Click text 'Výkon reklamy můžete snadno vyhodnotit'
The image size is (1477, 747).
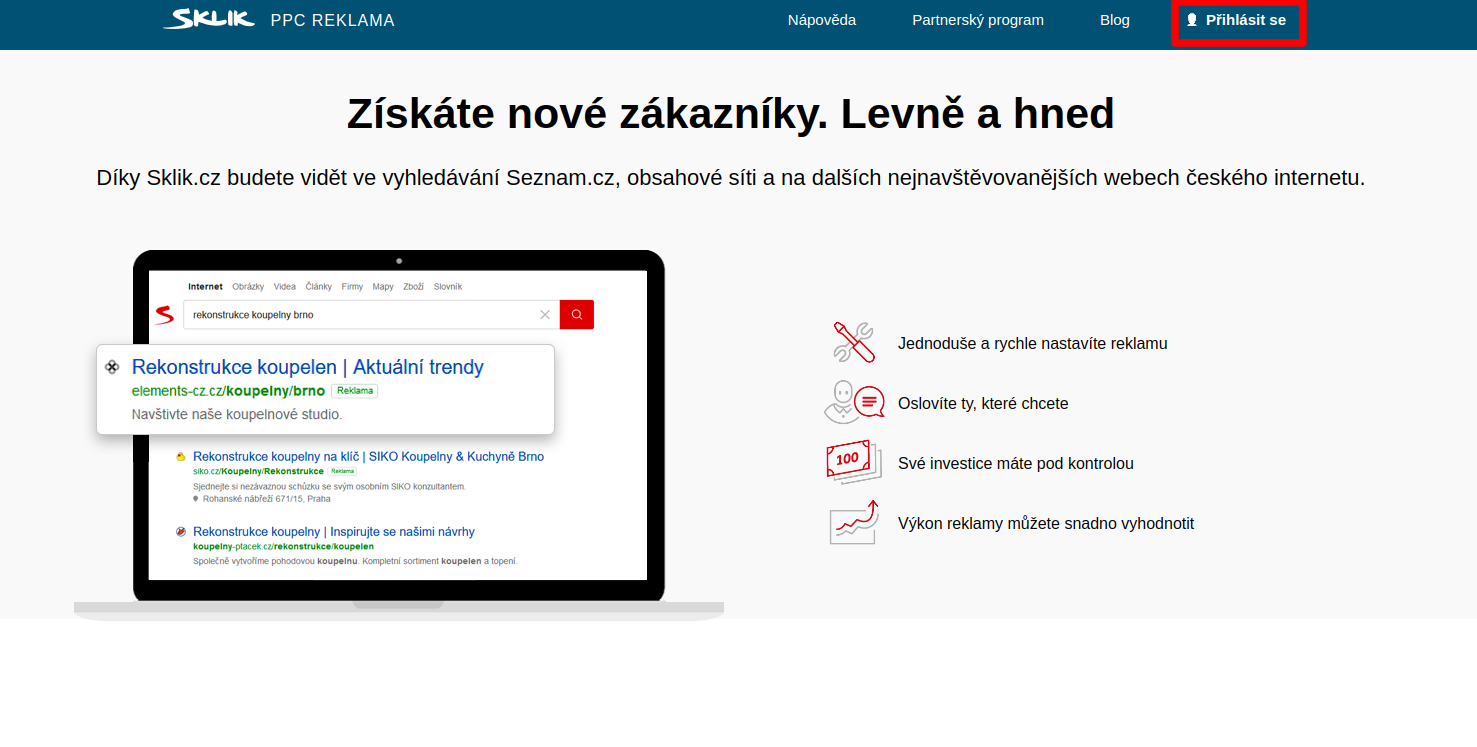pyautogui.click(x=1046, y=523)
